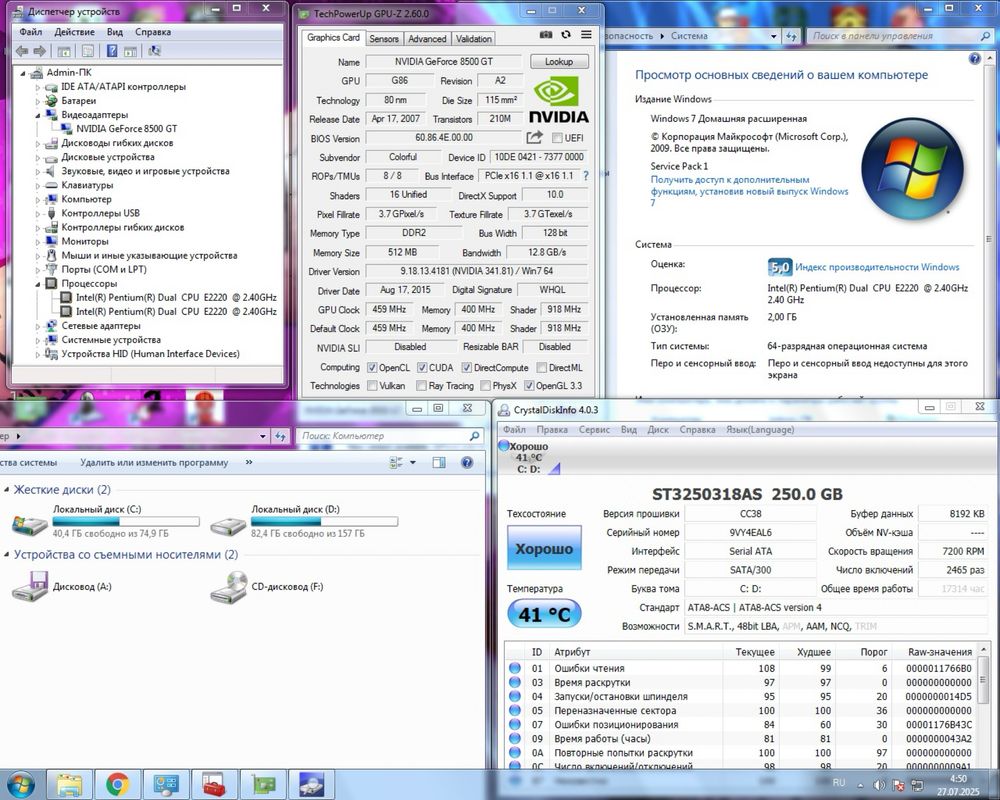
Task: Click the large Хорошо health status button
Action: point(544,548)
